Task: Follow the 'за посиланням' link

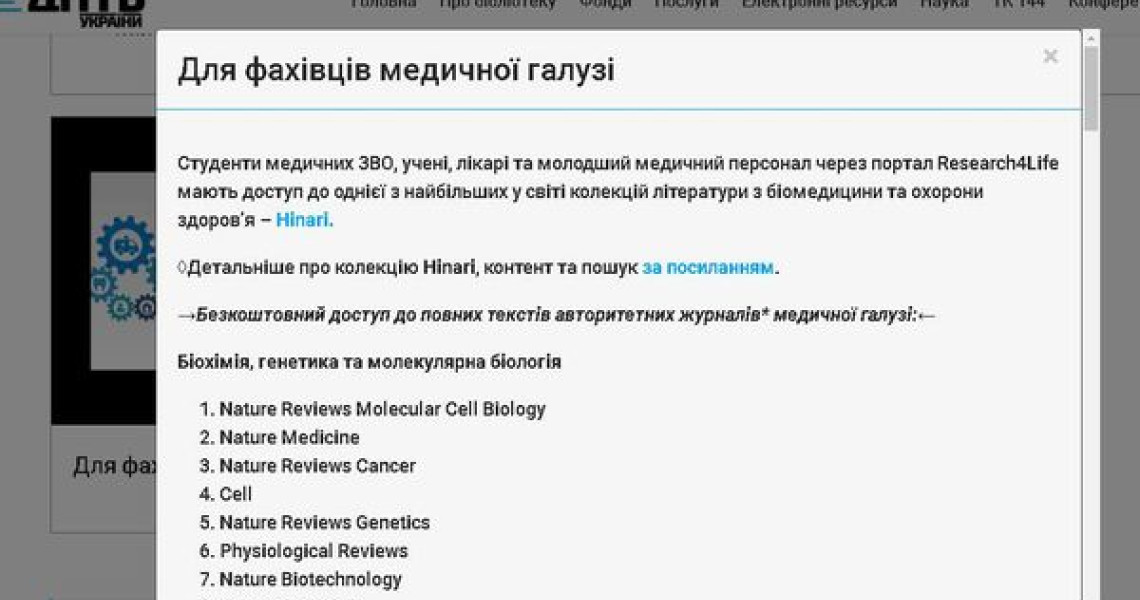Action: [707, 267]
